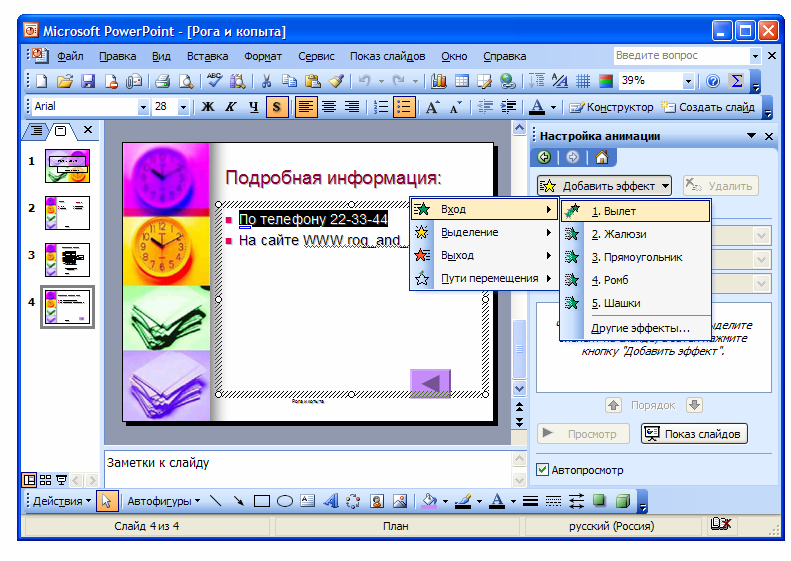Toggle text shadow S button

[276, 107]
